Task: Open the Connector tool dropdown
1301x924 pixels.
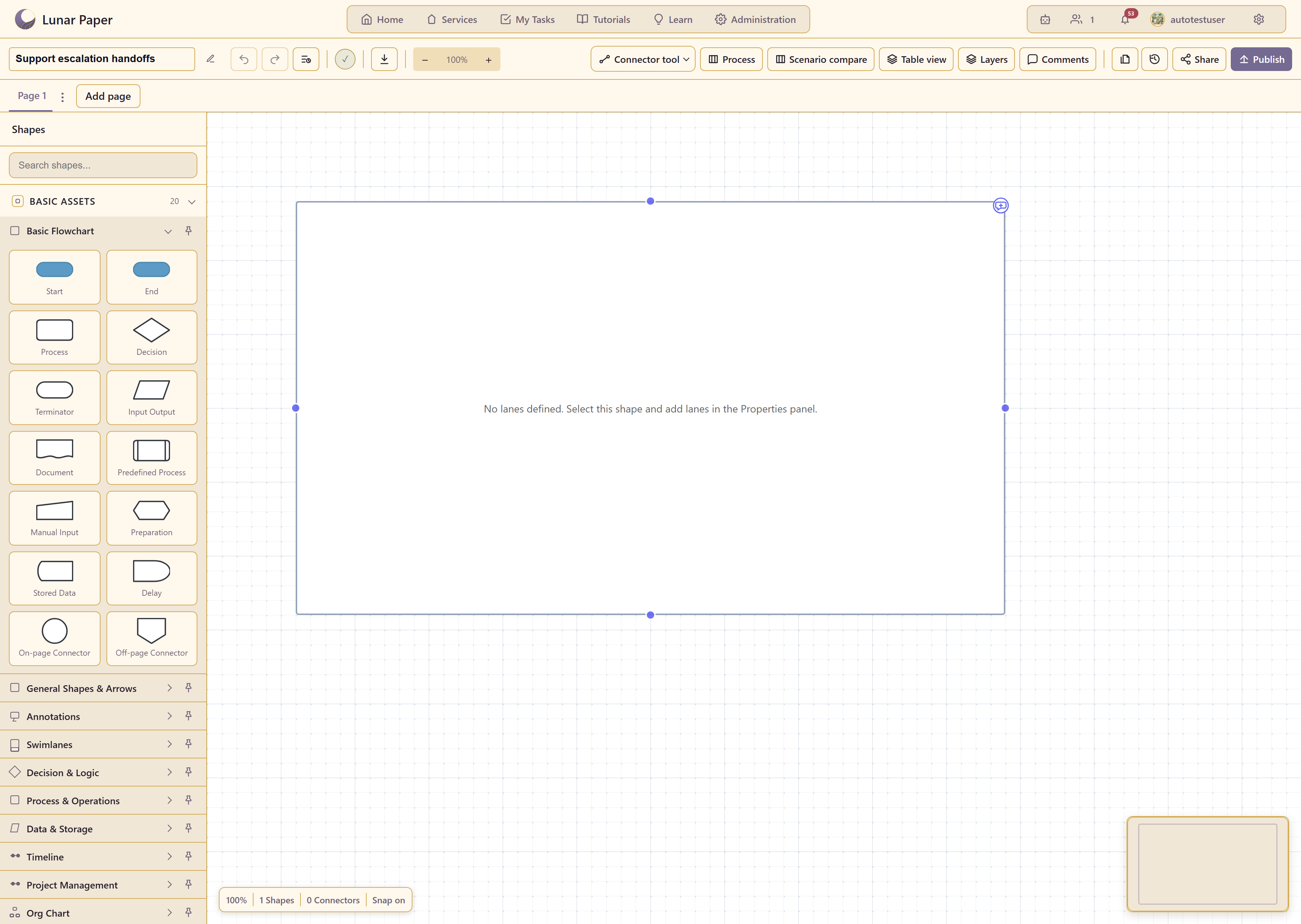Action: pos(643,59)
